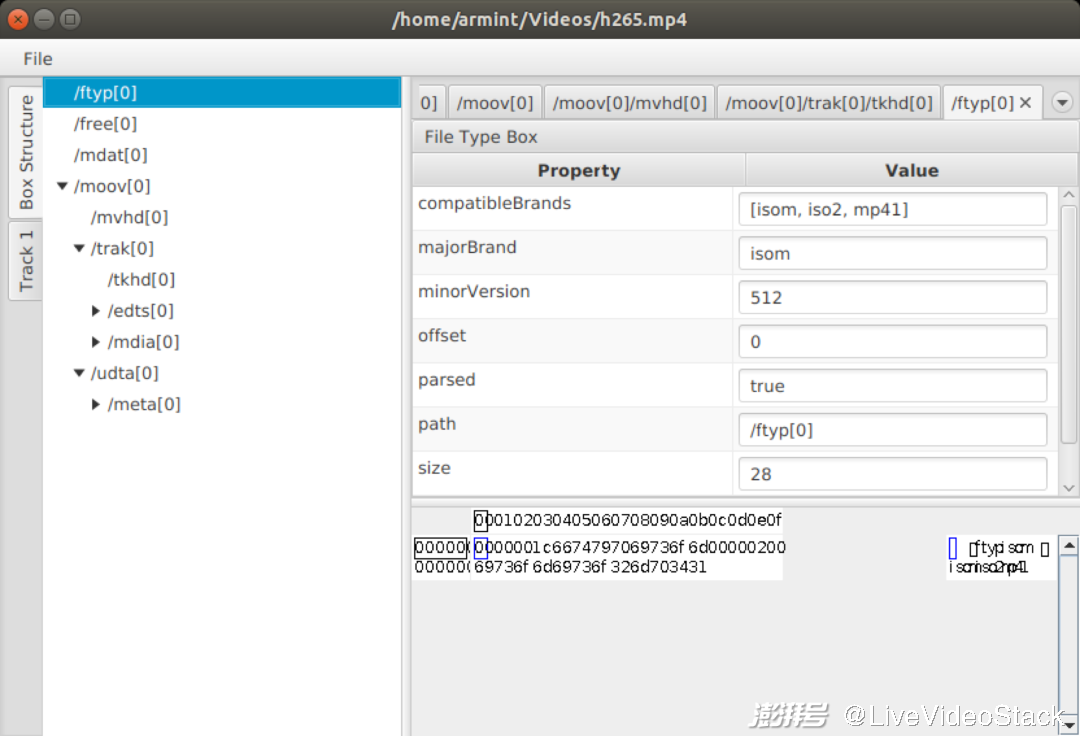Click the hex viewer scroll up arrow
The width and height of the screenshot is (1080, 736).
1068,546
